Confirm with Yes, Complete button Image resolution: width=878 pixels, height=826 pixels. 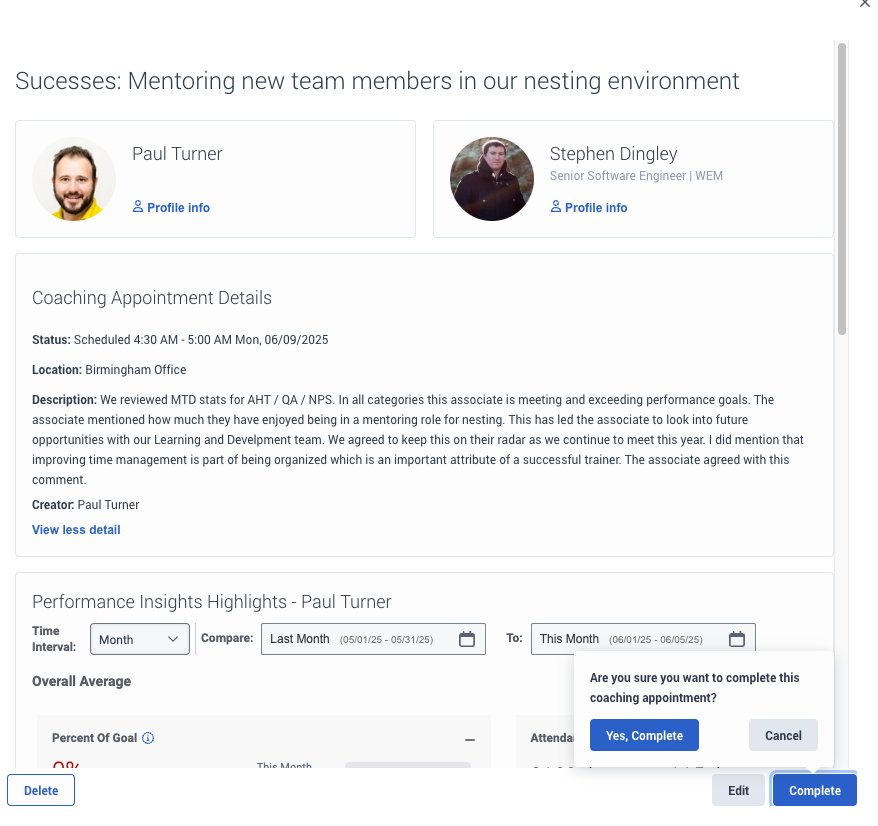click(644, 735)
